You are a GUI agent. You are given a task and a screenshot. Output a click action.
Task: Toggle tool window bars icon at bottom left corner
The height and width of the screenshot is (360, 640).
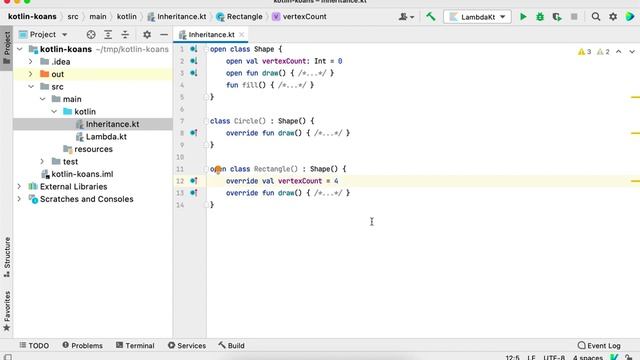[7, 357]
